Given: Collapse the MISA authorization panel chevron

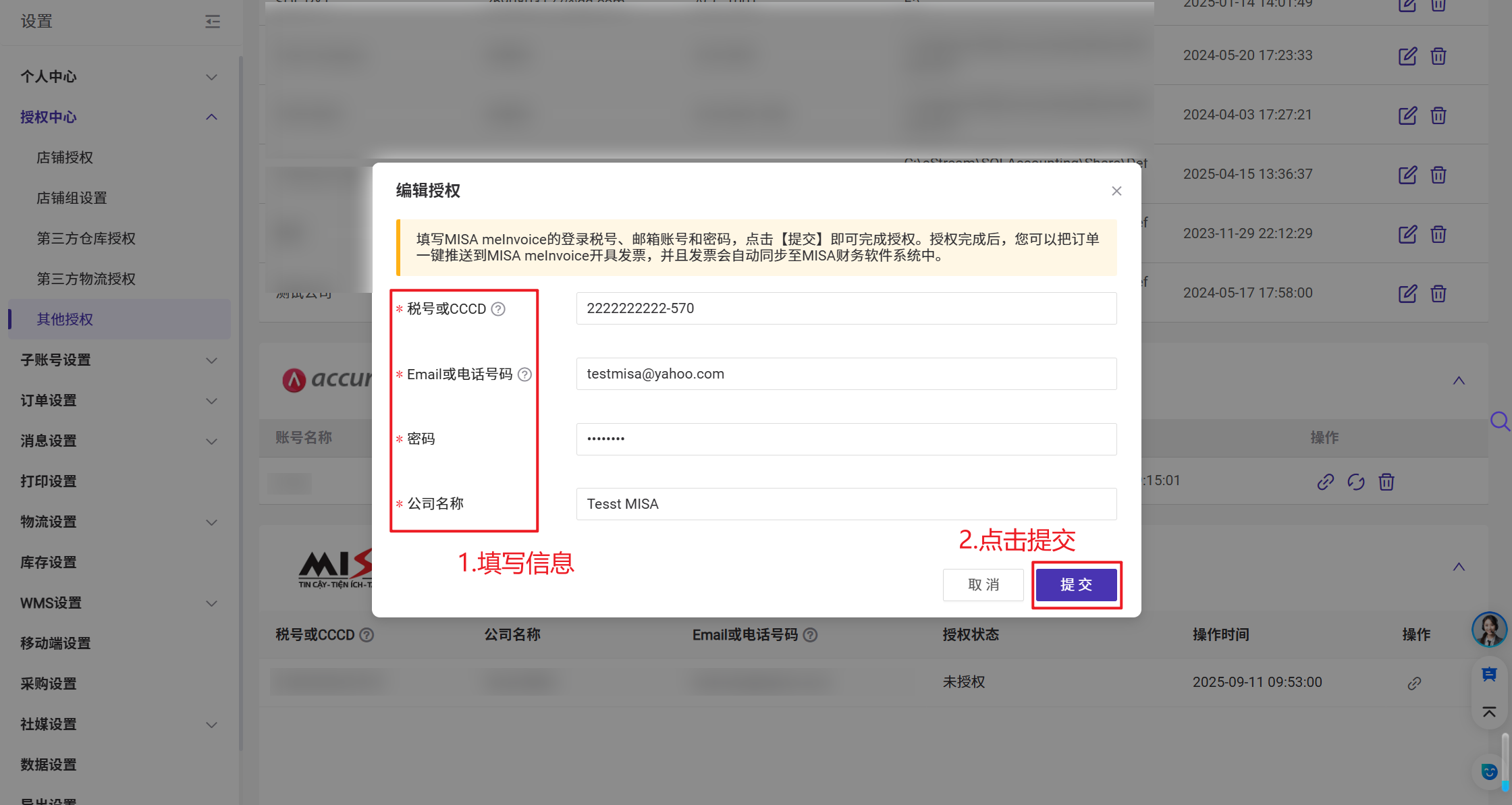Looking at the screenshot, I should click(x=1459, y=567).
